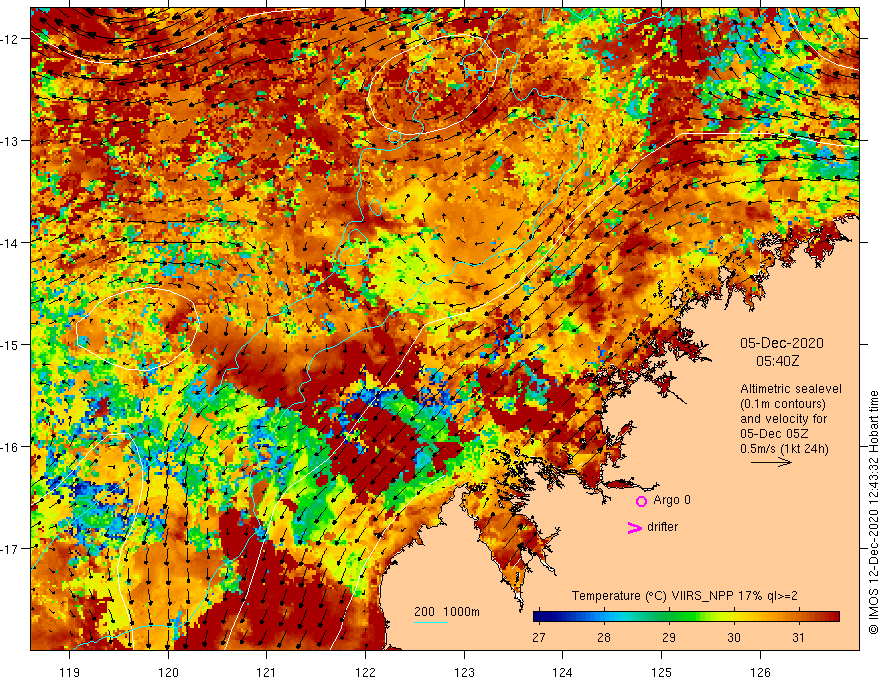Click the date text 05-Dec-2020
This screenshot has width=880, height=680.
click(782, 343)
